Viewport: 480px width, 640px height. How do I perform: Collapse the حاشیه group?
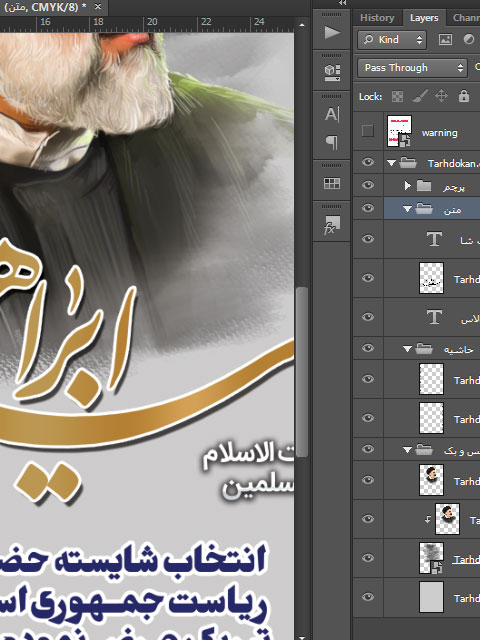tap(407, 349)
